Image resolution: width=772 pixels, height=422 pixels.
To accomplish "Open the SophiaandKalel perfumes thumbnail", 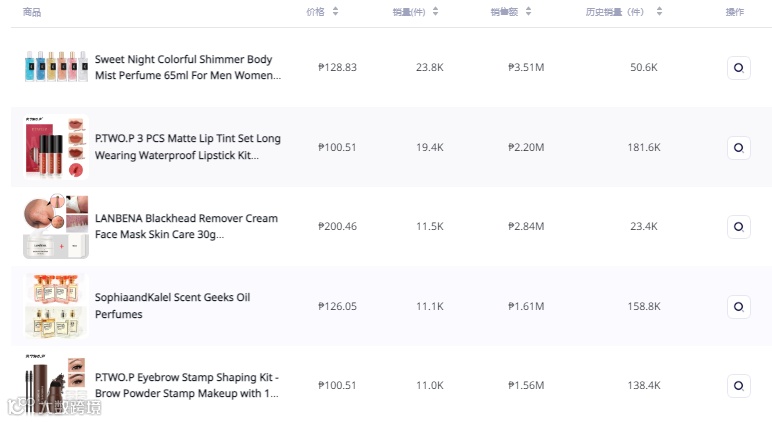I will 57,306.
